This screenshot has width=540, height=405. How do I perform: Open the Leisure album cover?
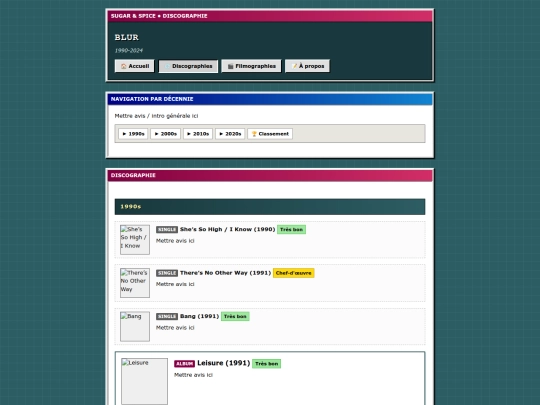click(144, 381)
